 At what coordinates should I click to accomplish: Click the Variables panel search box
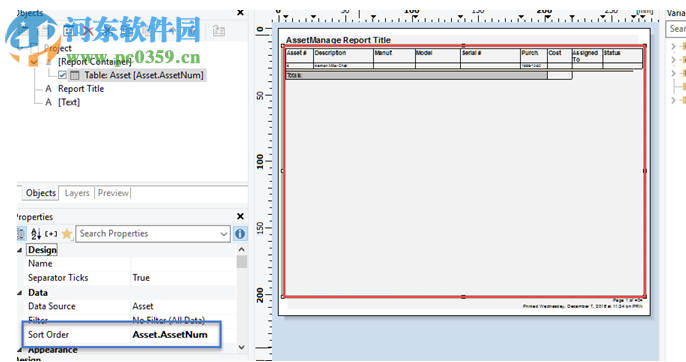click(676, 29)
